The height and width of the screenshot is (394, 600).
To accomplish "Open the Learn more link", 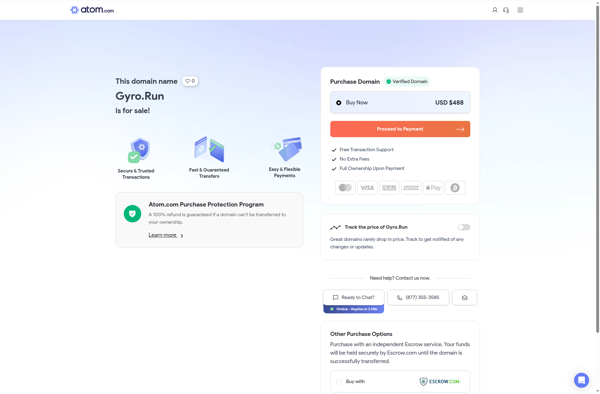I will (166, 235).
